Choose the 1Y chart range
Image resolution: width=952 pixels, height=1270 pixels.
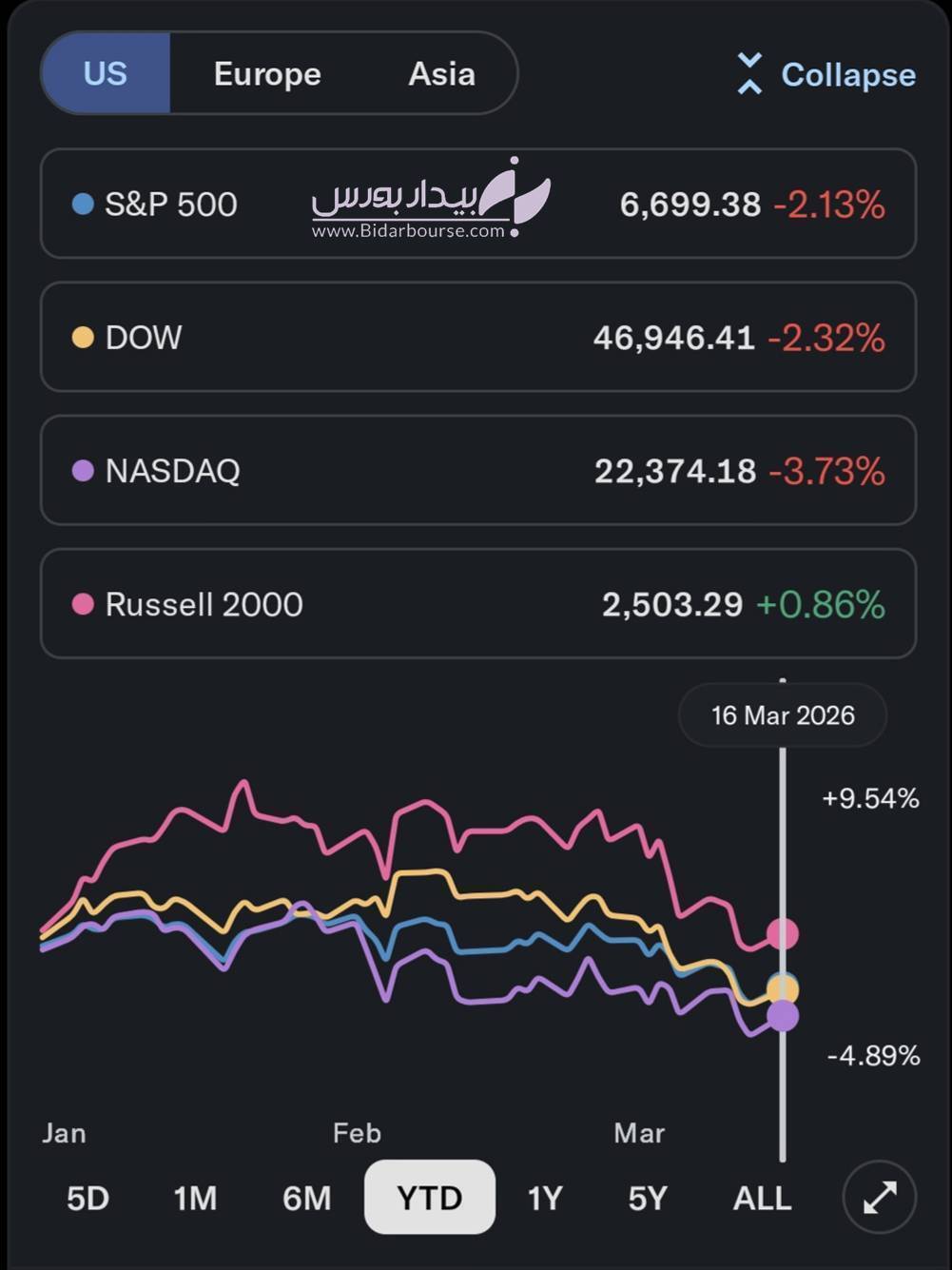(545, 1198)
